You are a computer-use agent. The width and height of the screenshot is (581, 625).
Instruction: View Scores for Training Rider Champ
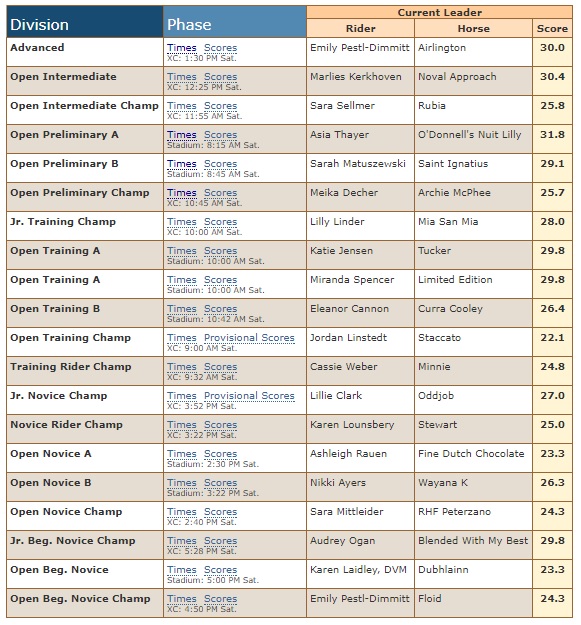pyautogui.click(x=220, y=367)
